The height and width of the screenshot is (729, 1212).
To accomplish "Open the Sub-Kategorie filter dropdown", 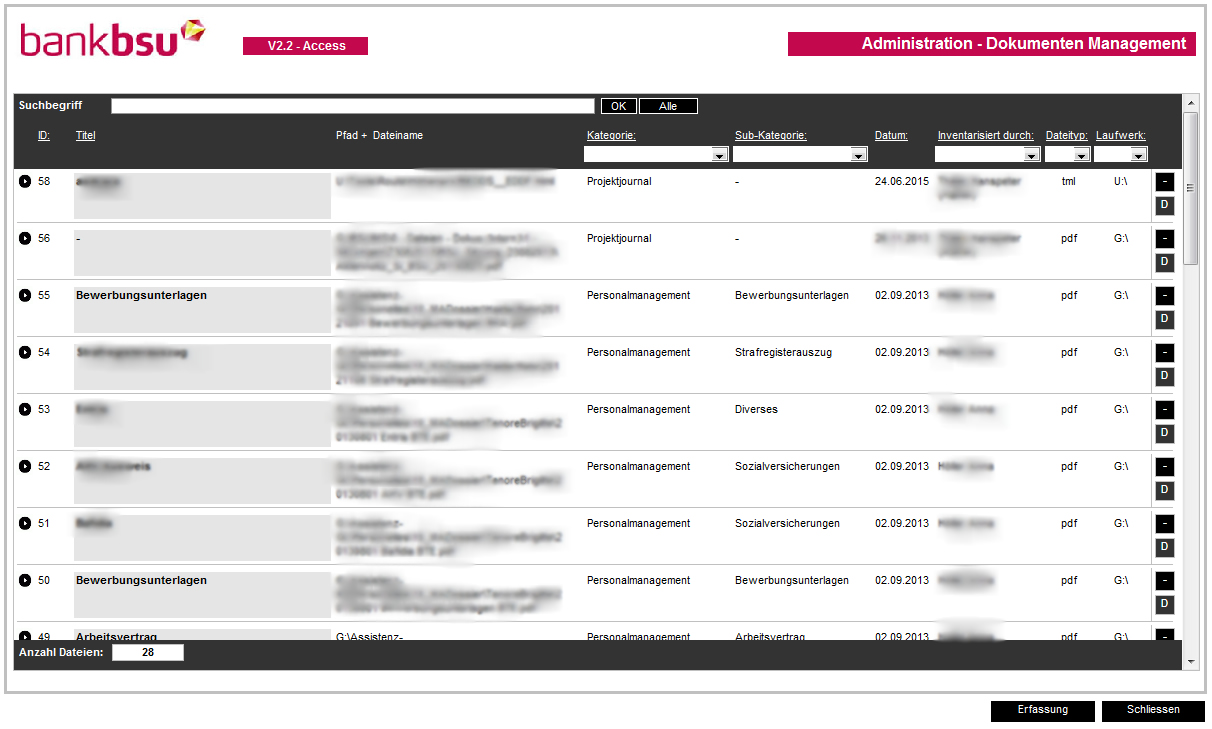I will [858, 154].
